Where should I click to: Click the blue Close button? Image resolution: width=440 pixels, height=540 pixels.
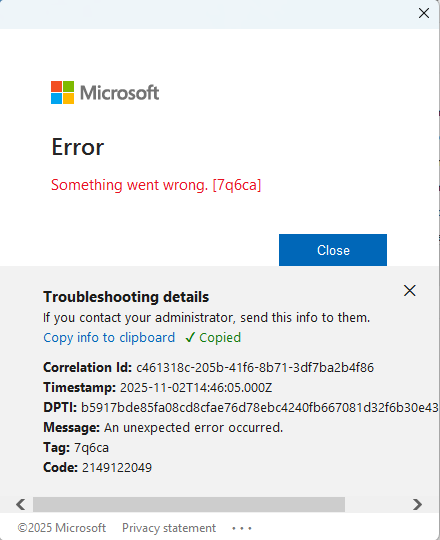pyautogui.click(x=333, y=250)
